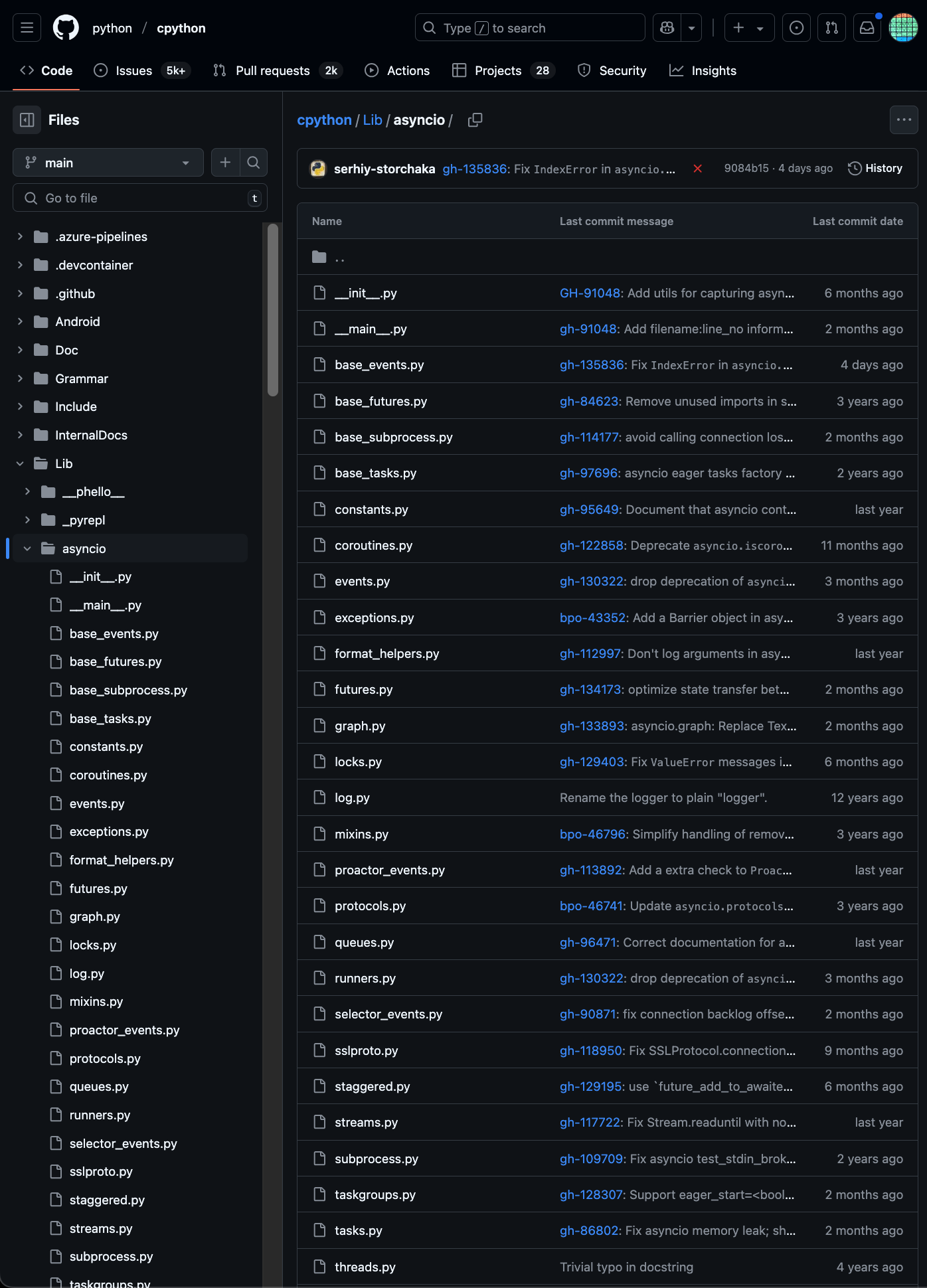Open the Pull requests tab
The width and height of the screenshot is (927, 1288).
pyautogui.click(x=278, y=70)
